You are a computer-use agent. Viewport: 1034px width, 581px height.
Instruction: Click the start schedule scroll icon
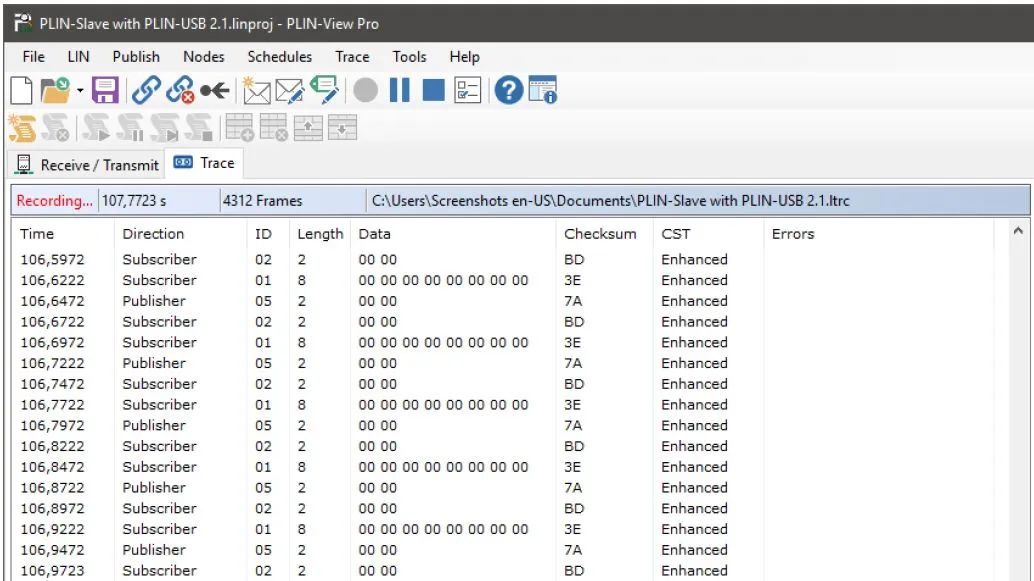[x=96, y=128]
